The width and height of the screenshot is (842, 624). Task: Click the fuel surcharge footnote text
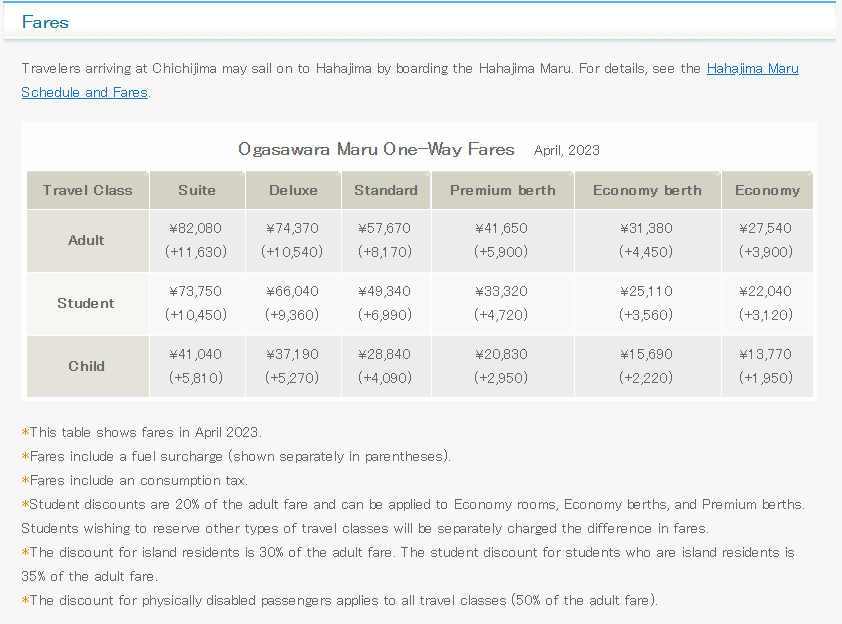(236, 456)
